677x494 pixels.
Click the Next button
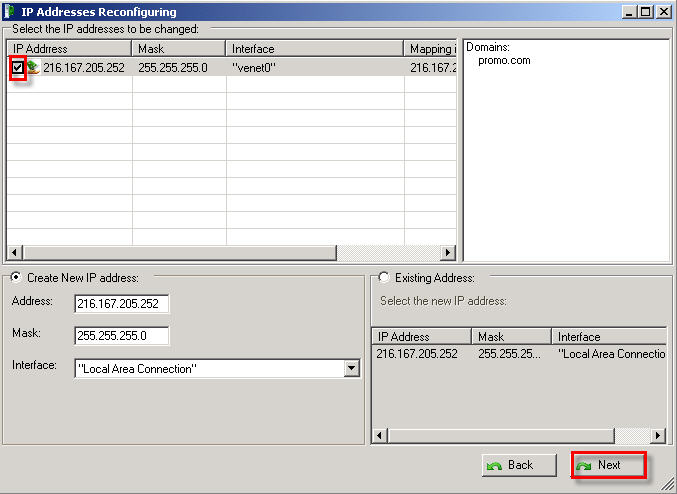pos(609,465)
